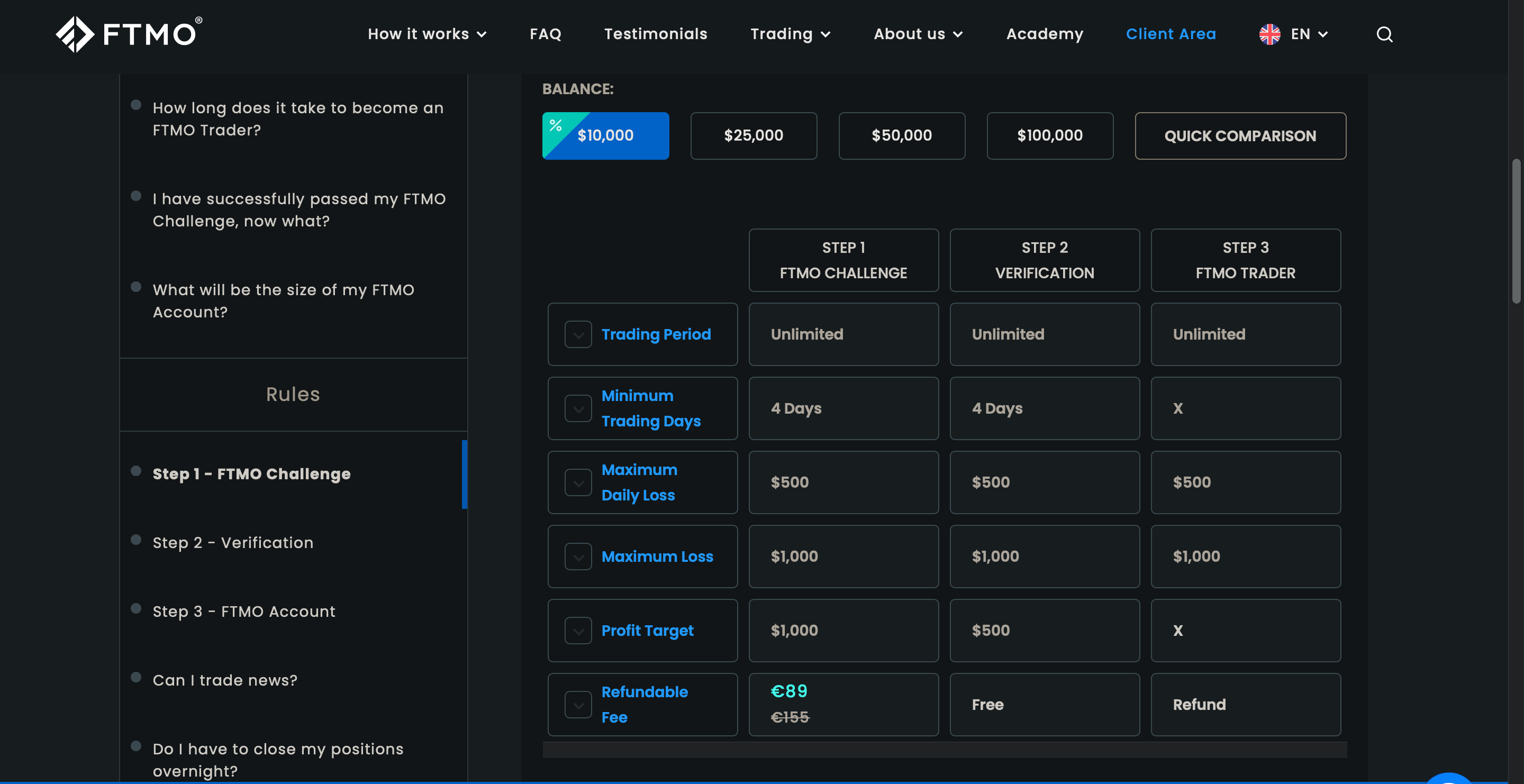
Task: Go to the FAQ page
Action: click(546, 34)
